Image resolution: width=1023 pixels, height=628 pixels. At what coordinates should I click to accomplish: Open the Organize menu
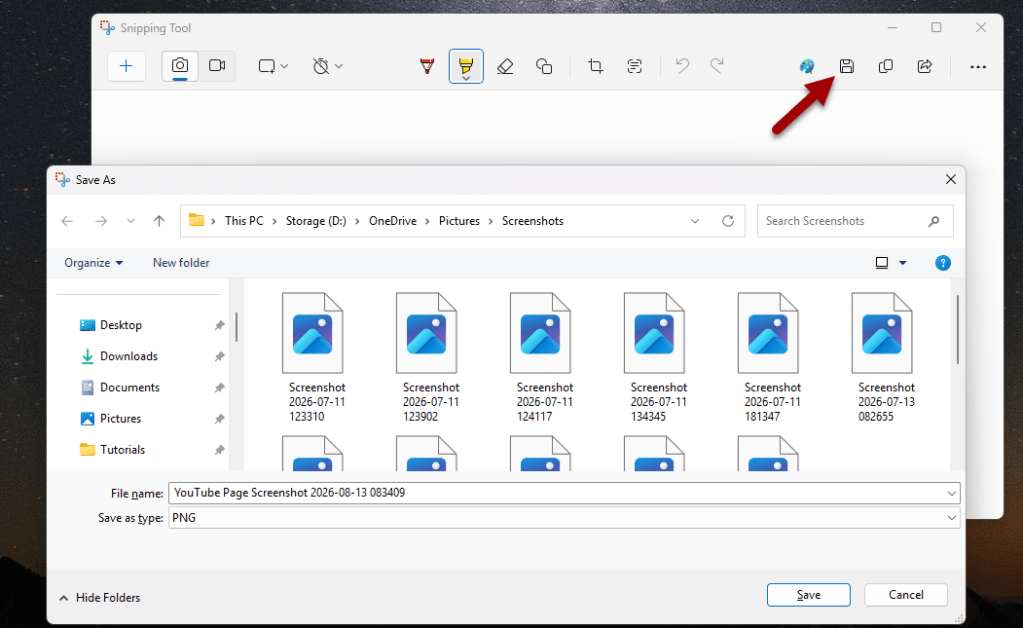(x=93, y=263)
